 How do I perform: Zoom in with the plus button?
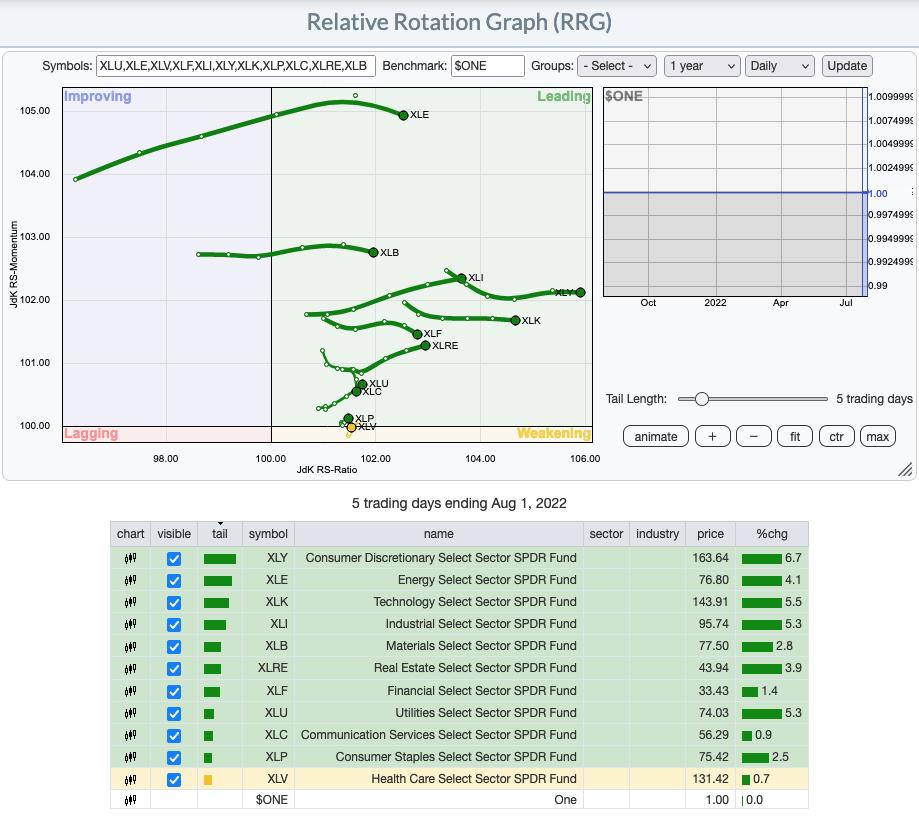(x=712, y=437)
